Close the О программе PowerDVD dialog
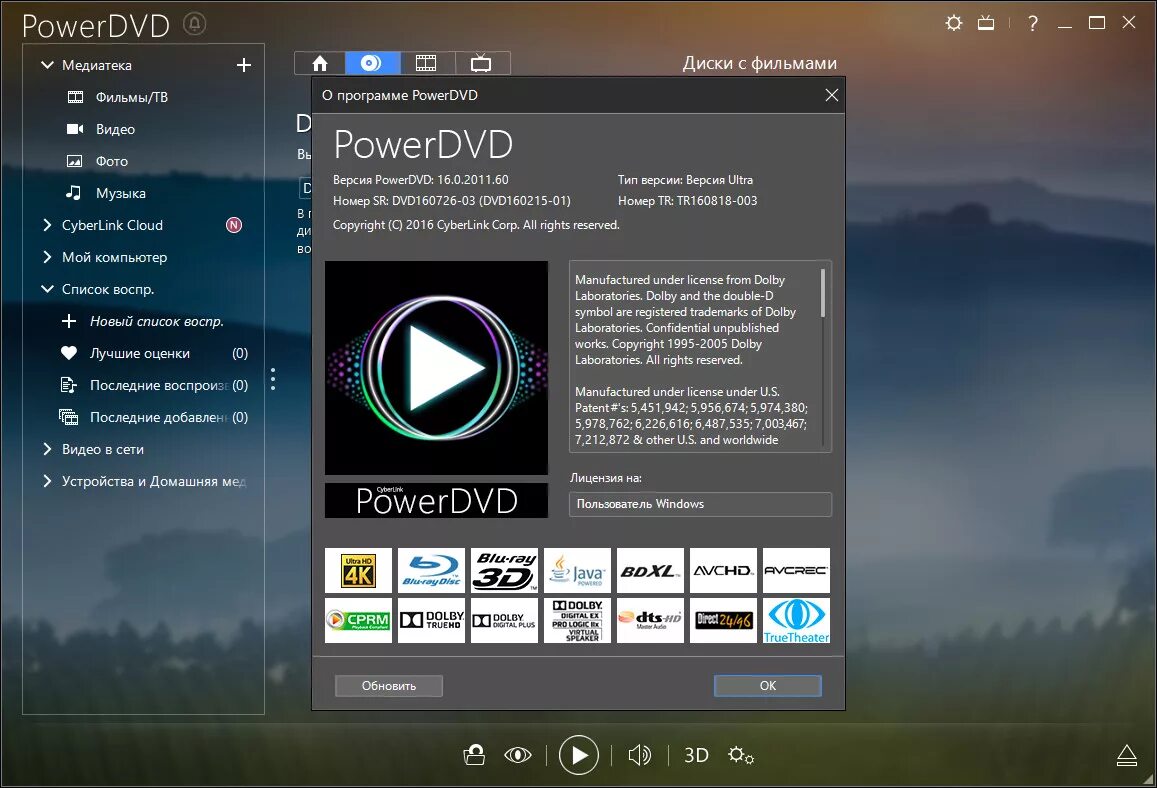This screenshot has height=788, width=1157. click(x=832, y=95)
